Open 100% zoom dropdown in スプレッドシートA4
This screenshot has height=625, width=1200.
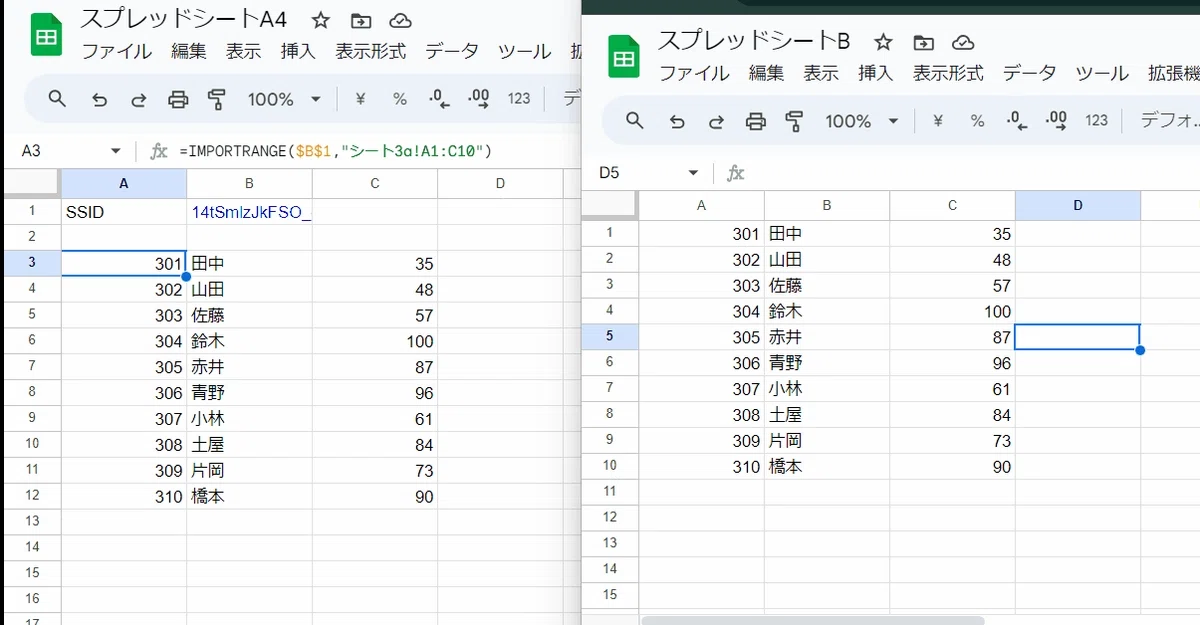pyautogui.click(x=284, y=99)
